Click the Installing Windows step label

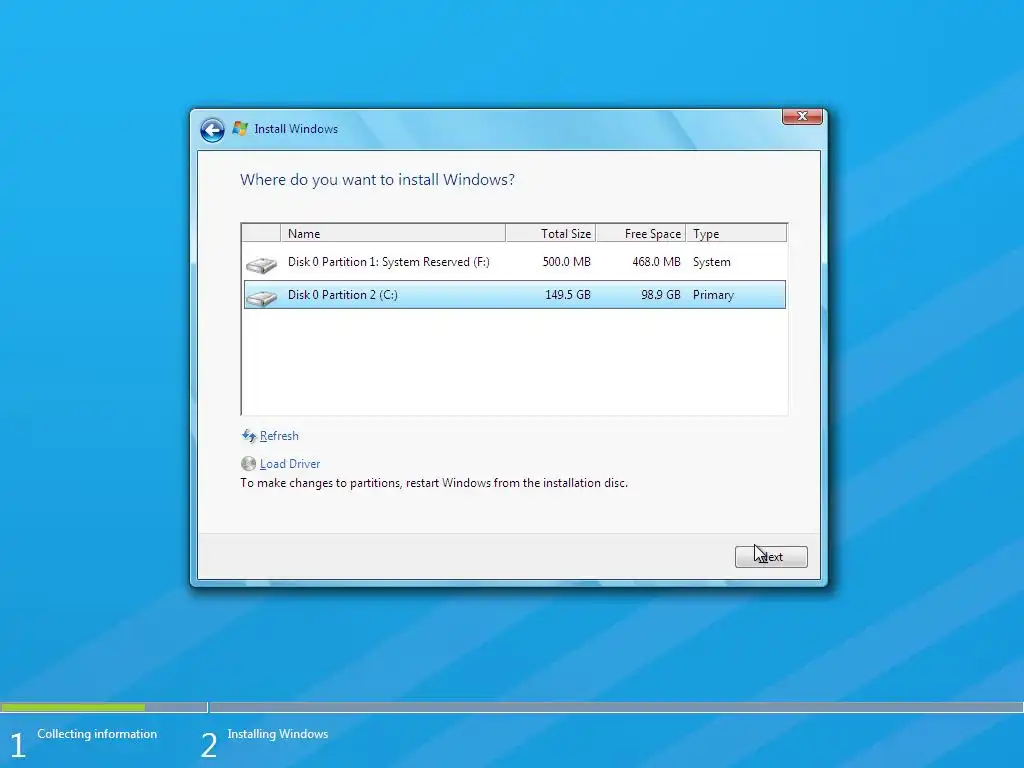pos(278,734)
